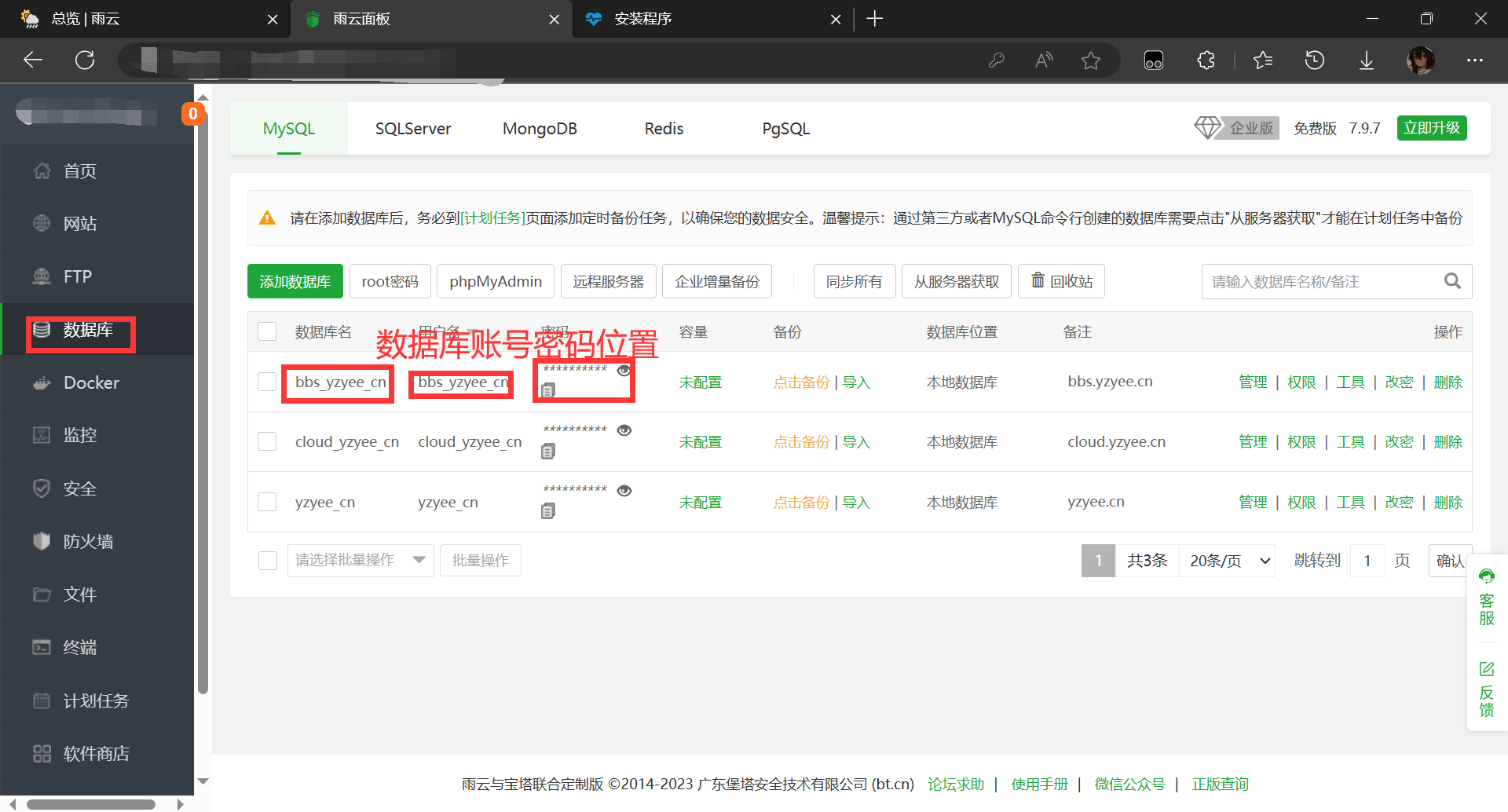The width and height of the screenshot is (1508, 812).
Task: Show password for yzyee_cn database
Action: (624, 491)
